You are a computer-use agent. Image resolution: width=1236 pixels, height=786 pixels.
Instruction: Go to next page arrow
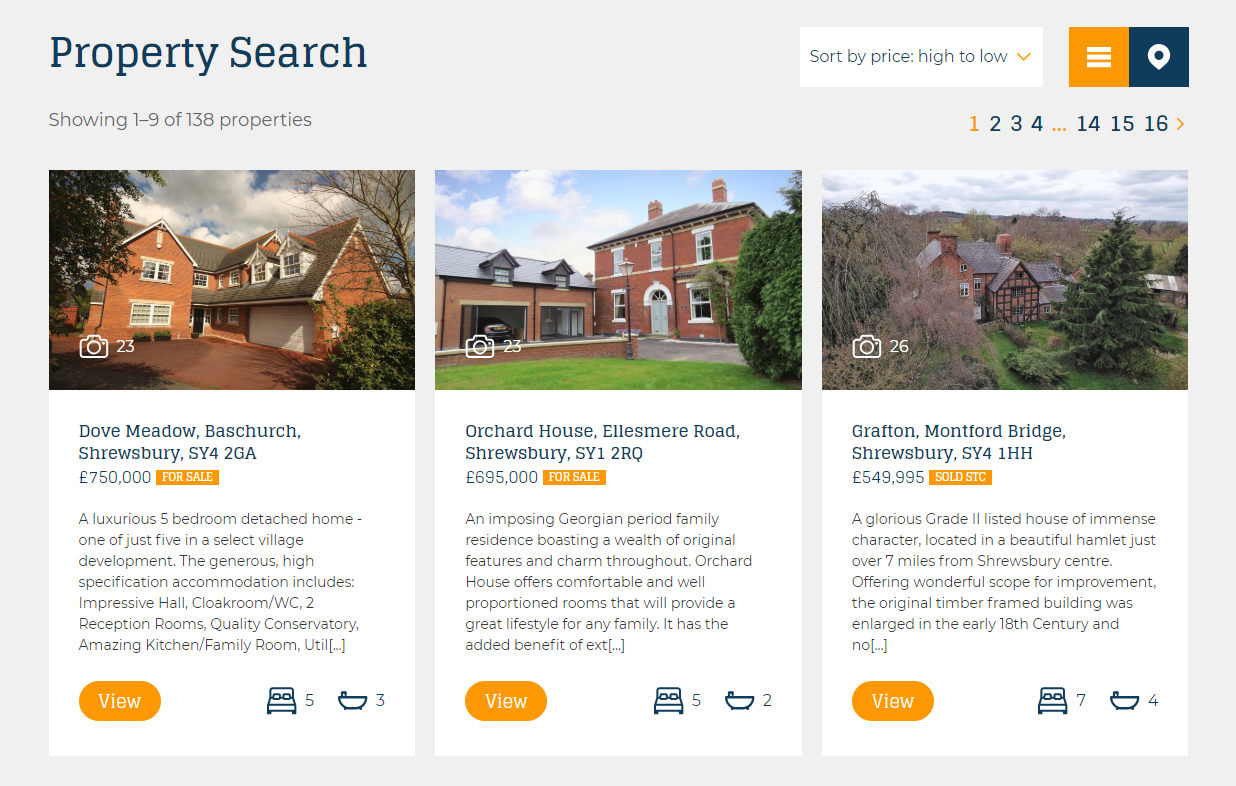click(x=1181, y=124)
